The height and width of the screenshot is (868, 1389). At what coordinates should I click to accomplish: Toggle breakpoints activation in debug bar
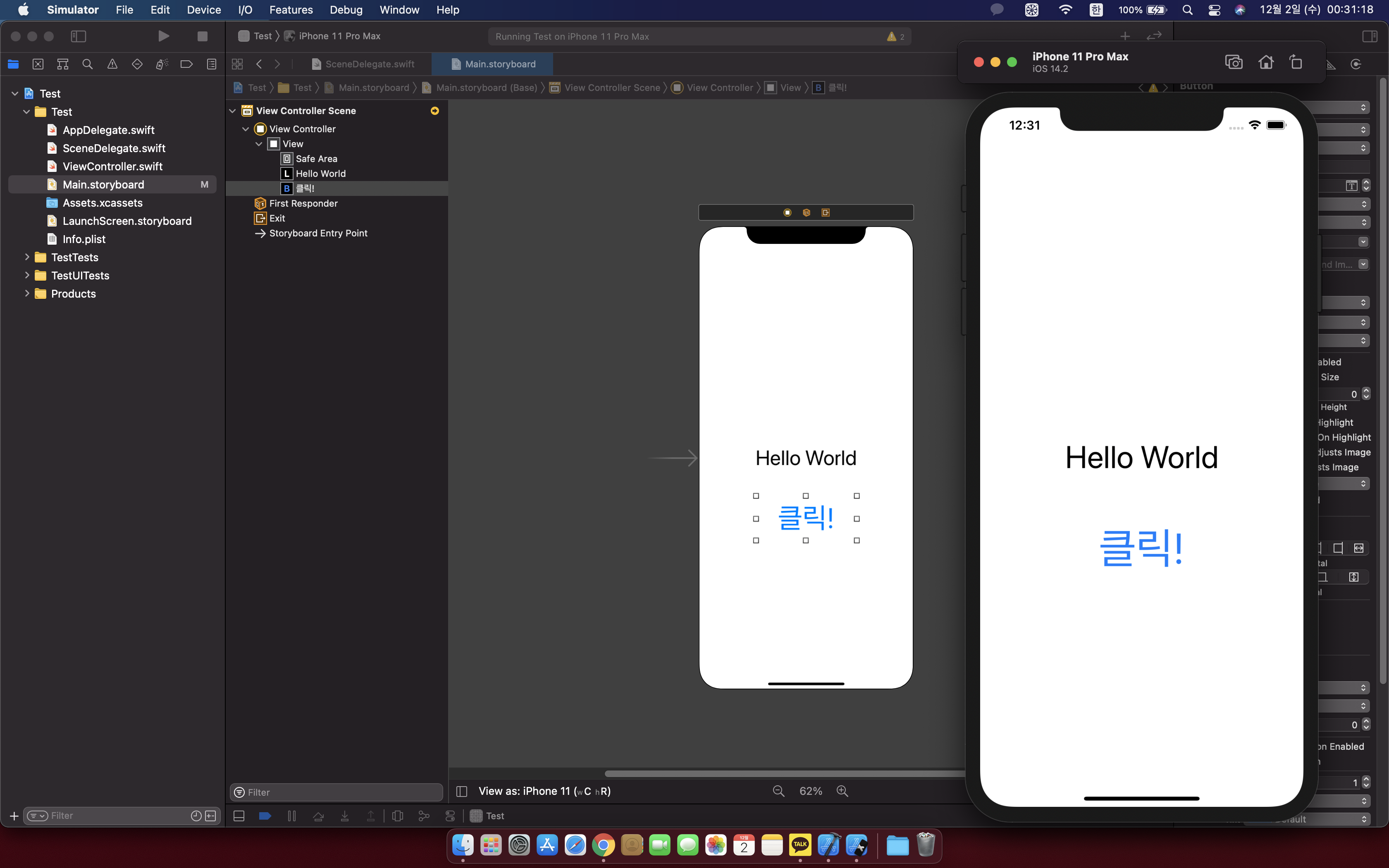click(265, 816)
